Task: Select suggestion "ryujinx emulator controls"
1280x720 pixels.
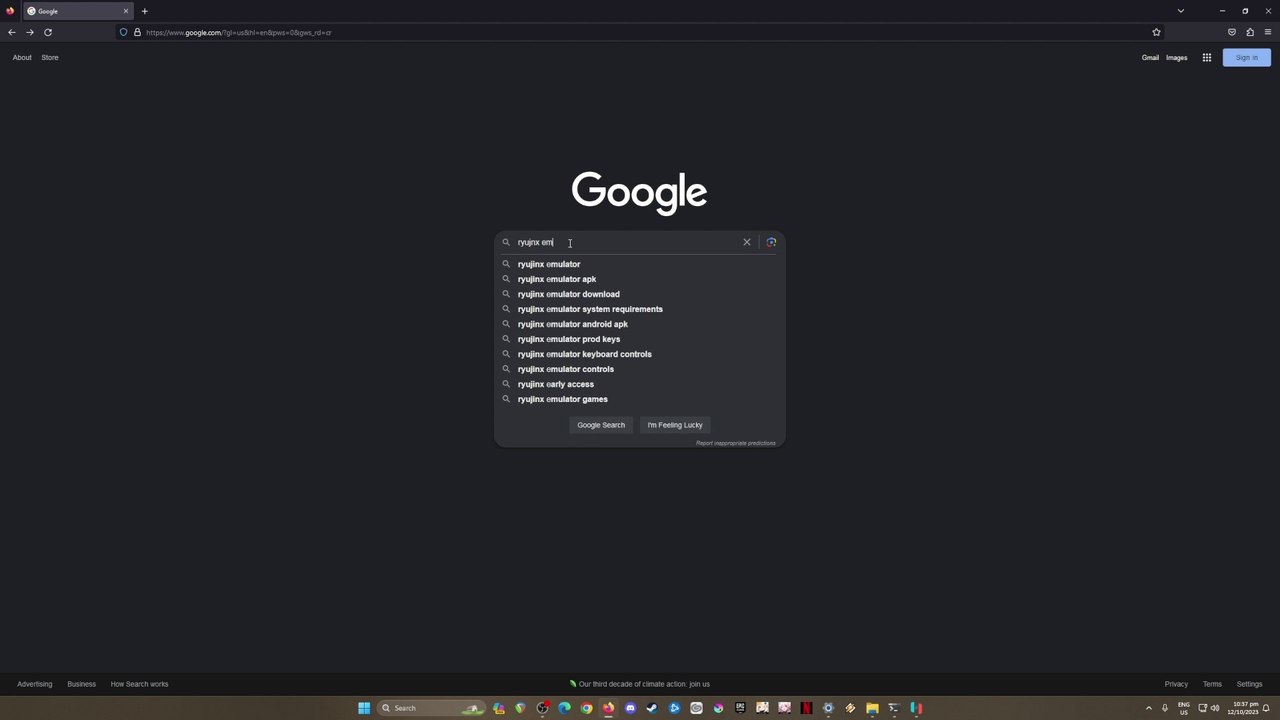Action: point(640,369)
